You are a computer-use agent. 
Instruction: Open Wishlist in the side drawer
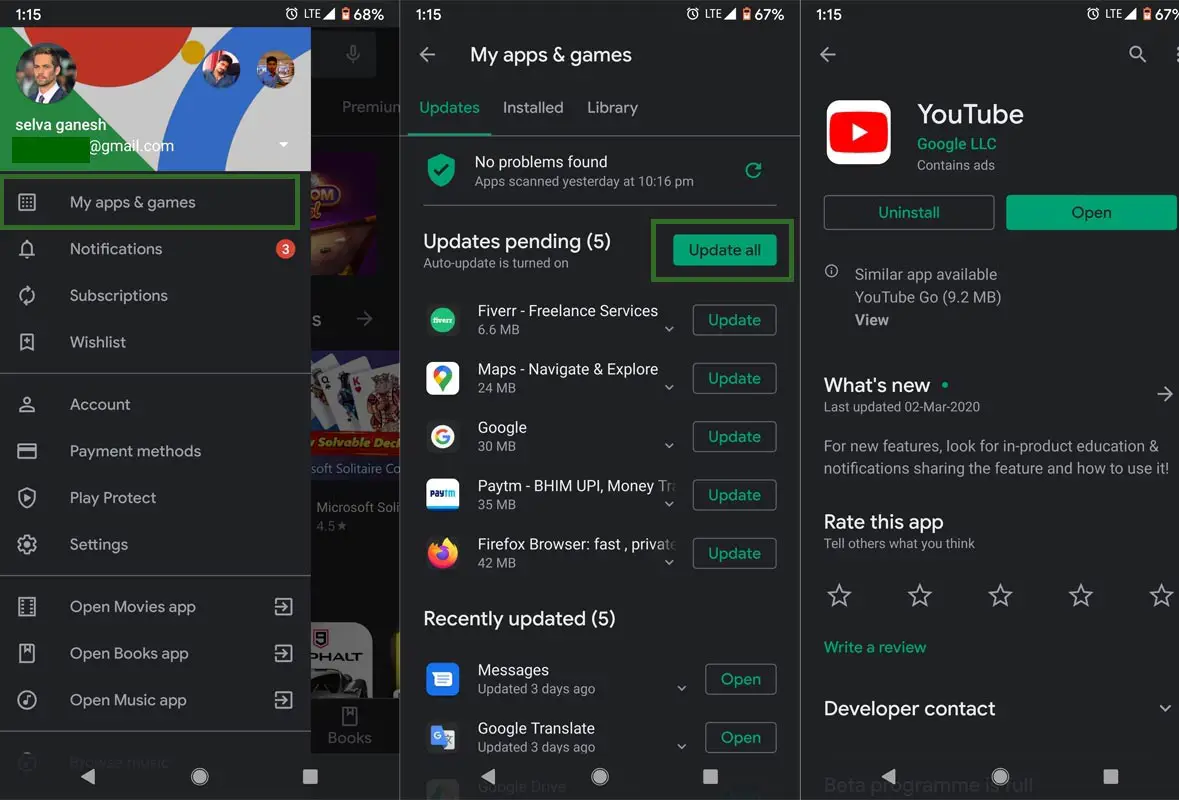coord(155,342)
